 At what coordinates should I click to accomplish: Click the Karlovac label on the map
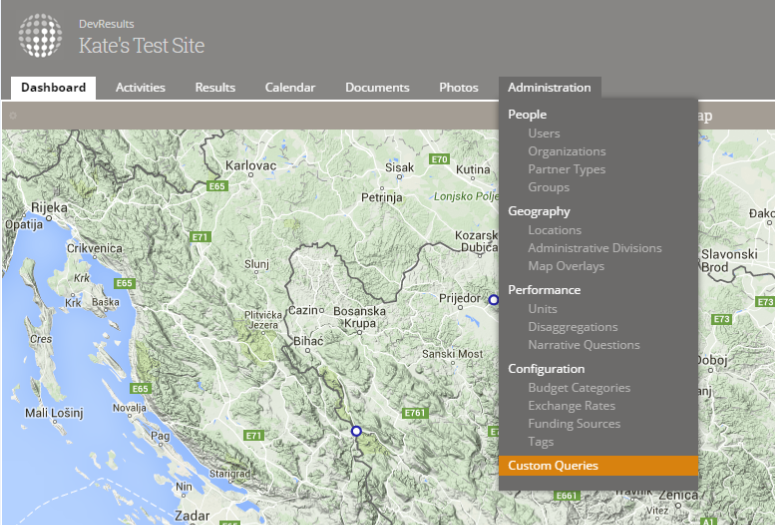(251, 166)
